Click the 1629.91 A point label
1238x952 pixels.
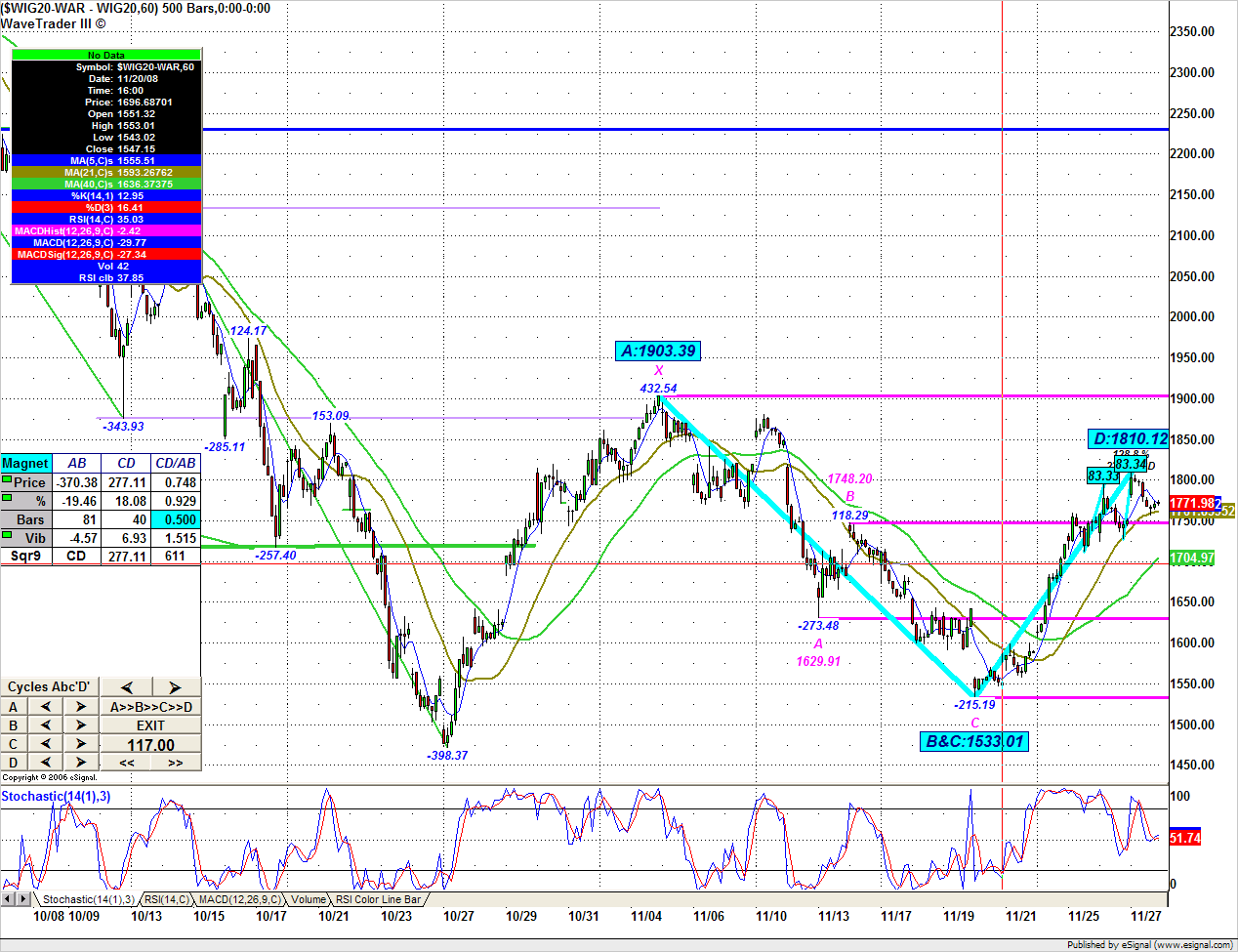818,661
